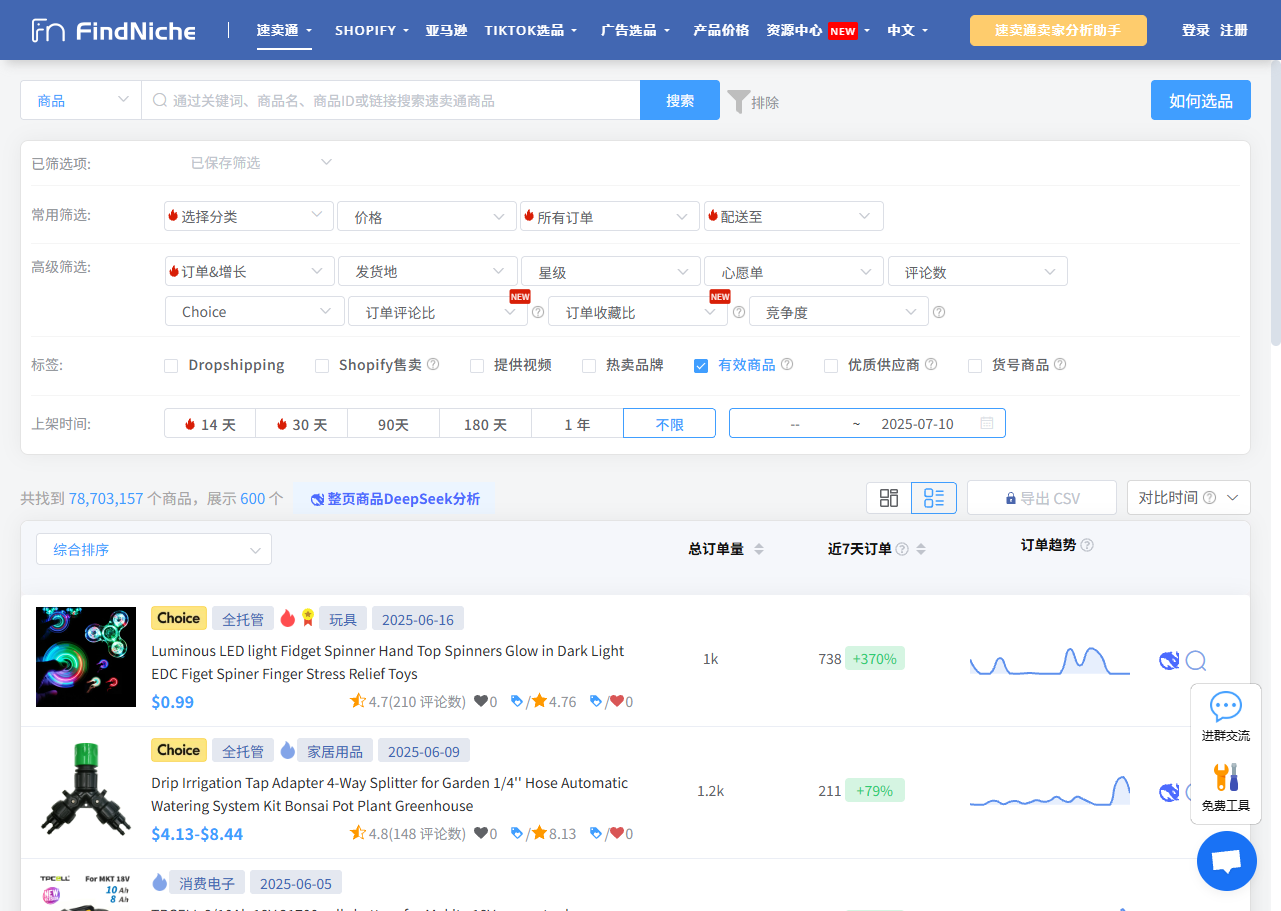1281x911 pixels.
Task: Click the search magnifier icon in the search box
Action: tap(160, 101)
